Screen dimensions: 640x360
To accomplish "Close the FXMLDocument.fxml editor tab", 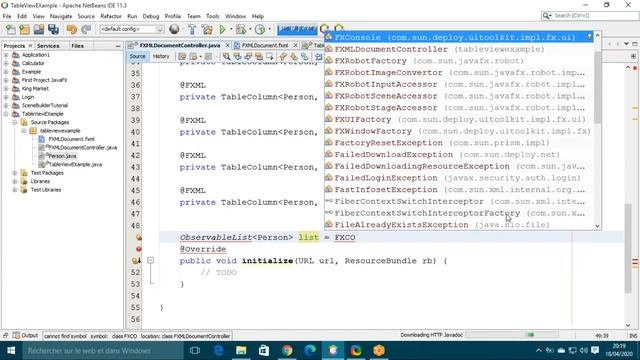I will coord(296,45).
